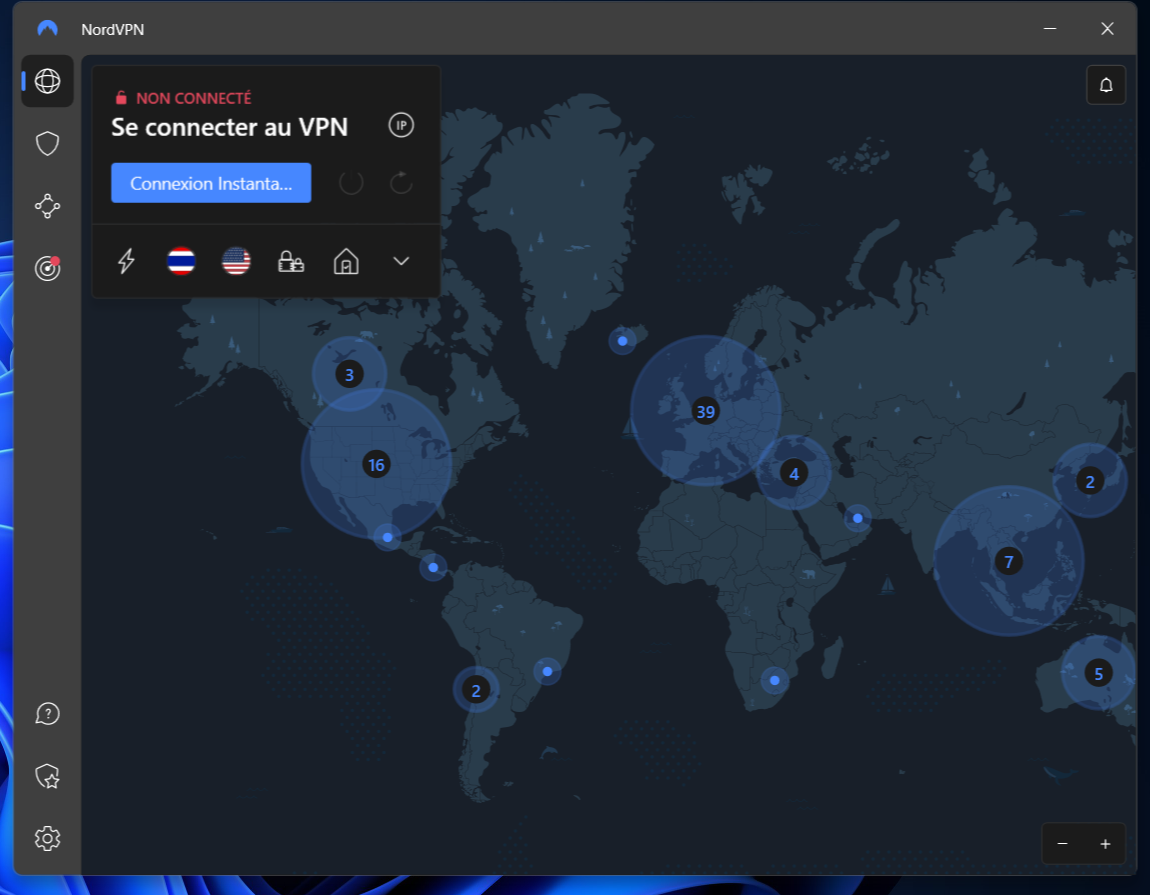
Task: Click the United States cluster labeled 16
Action: [x=376, y=464]
